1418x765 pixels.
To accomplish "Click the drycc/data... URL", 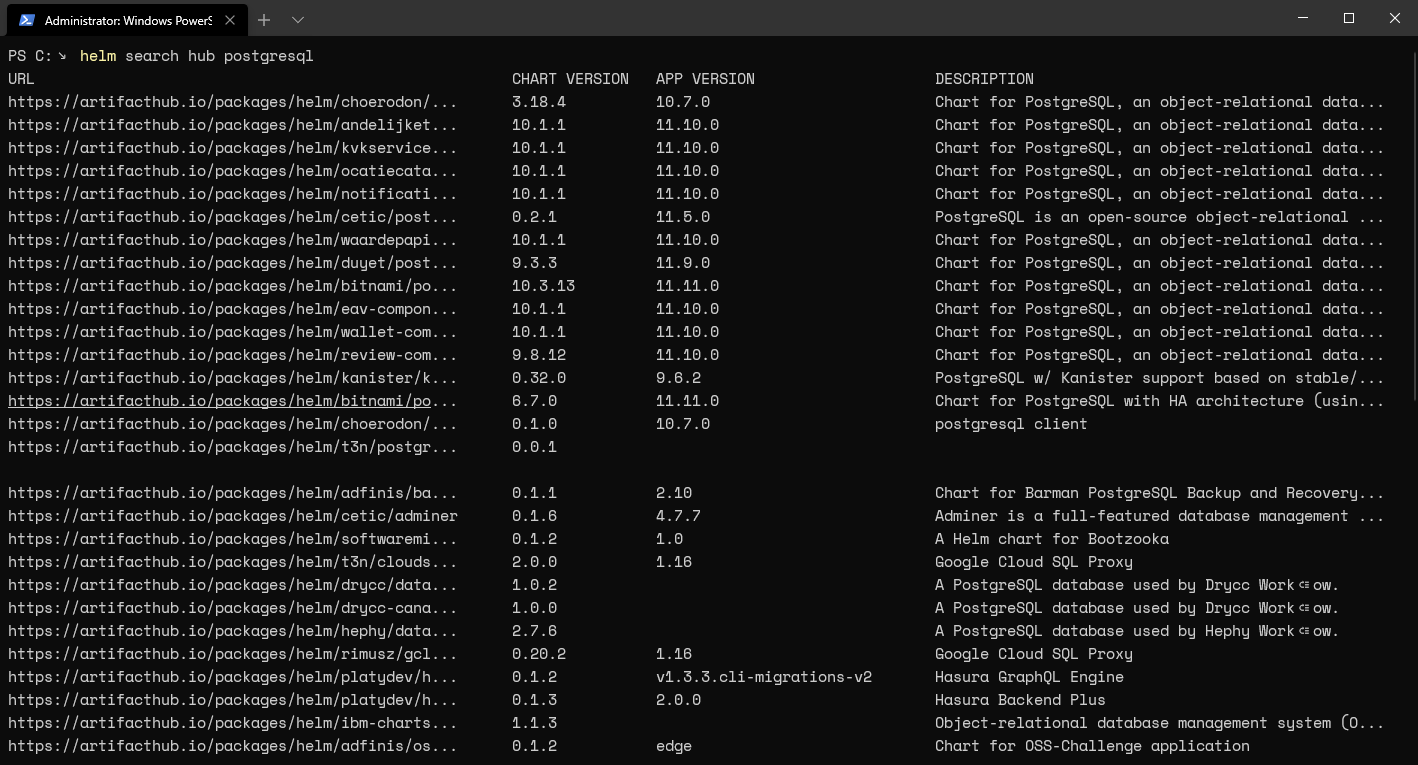I will tap(232, 585).
